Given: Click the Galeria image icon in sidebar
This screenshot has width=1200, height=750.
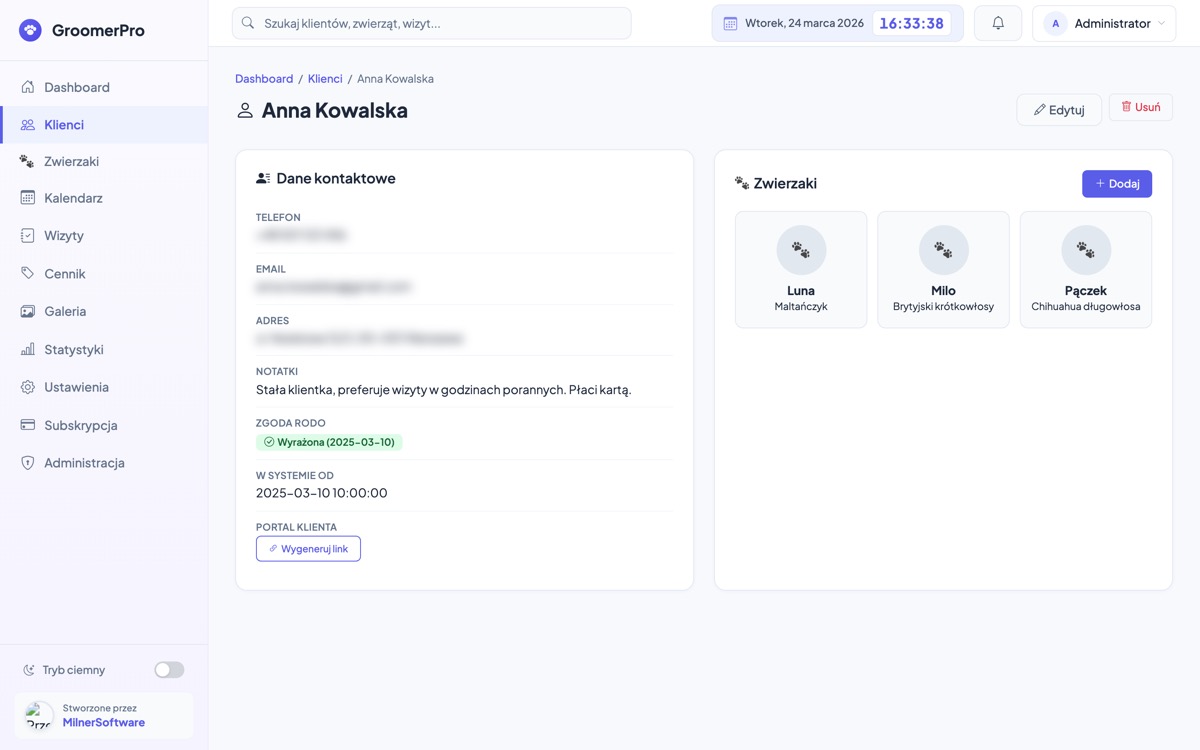Looking at the screenshot, I should 28,311.
